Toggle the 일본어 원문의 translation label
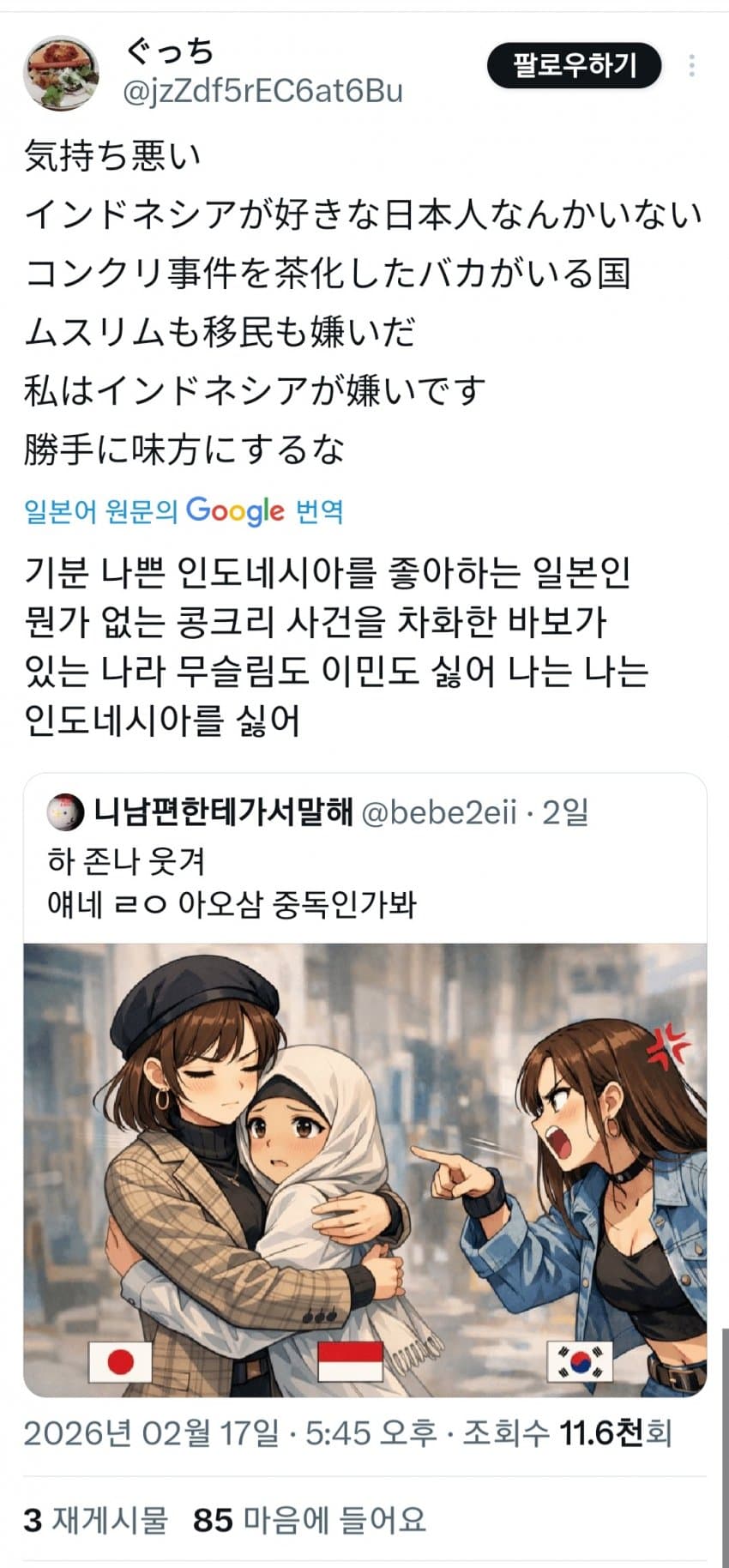729x1568 pixels. click(x=100, y=512)
